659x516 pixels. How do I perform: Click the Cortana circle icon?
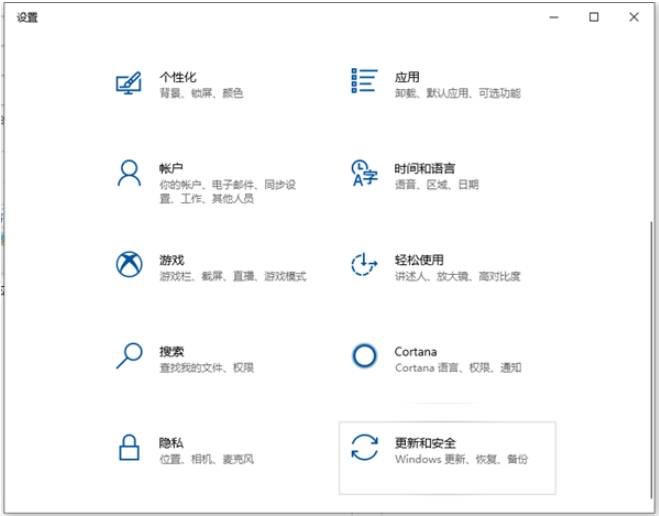(364, 356)
